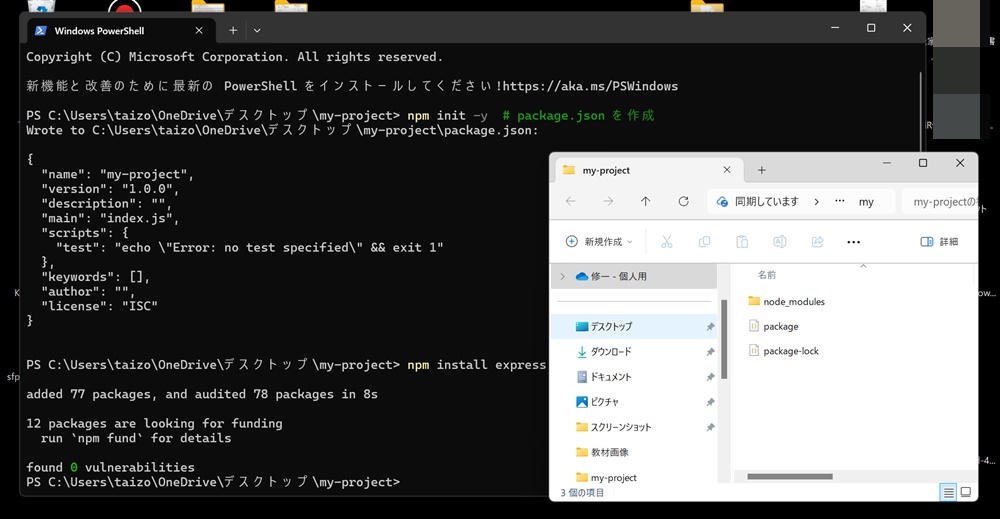This screenshot has height=519, width=1000.
Task: Go back in File Explorer
Action: pos(570,201)
